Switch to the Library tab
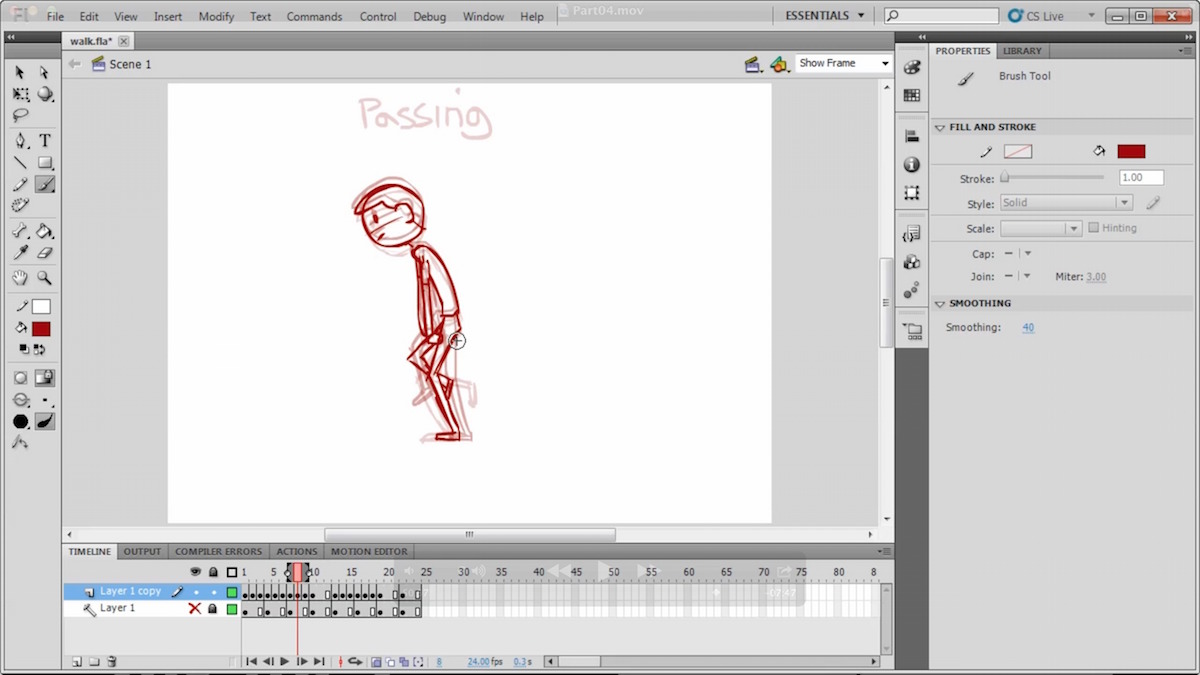The width and height of the screenshot is (1200, 675). [x=1022, y=51]
